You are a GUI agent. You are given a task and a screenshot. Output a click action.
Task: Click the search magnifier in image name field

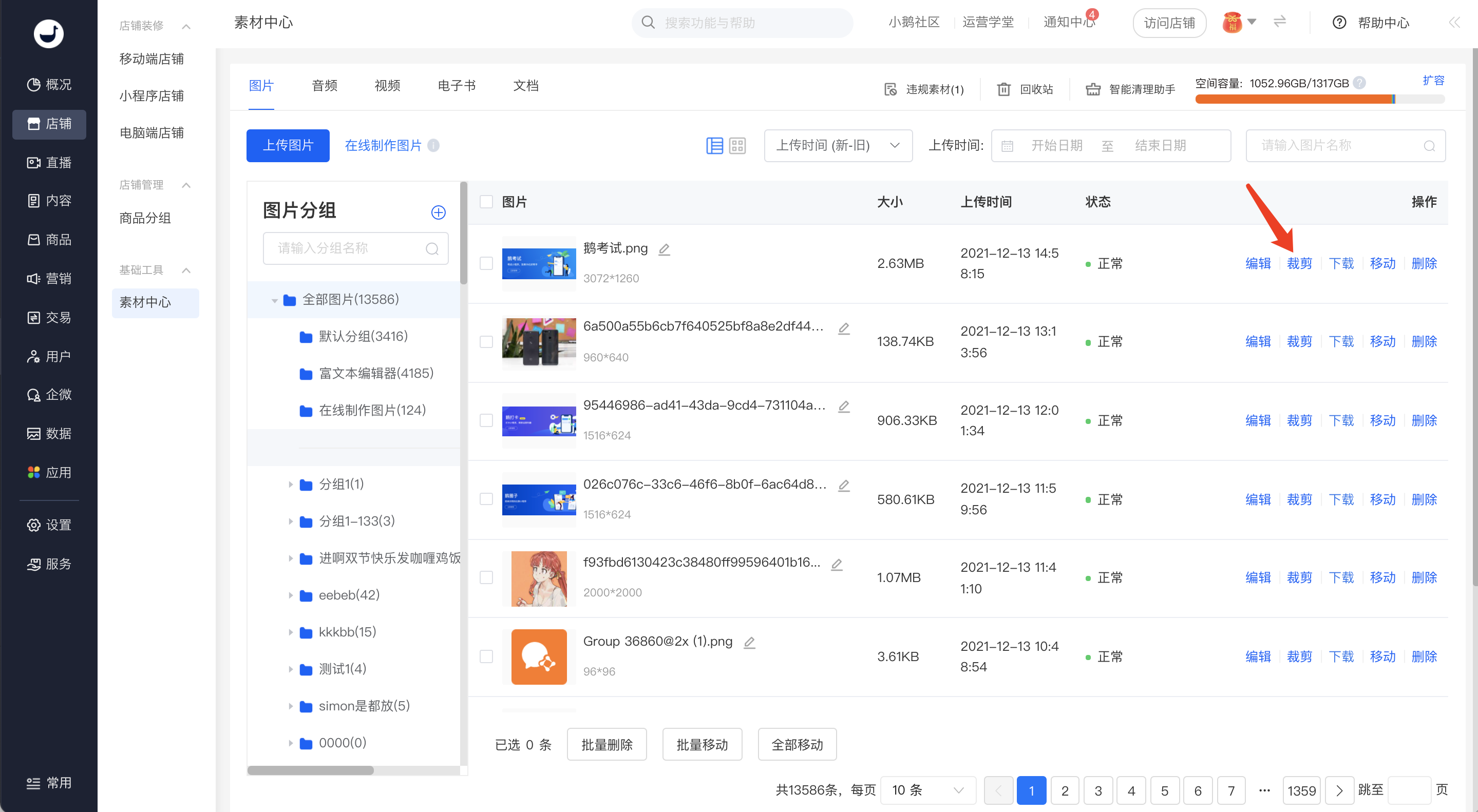[1429, 146]
